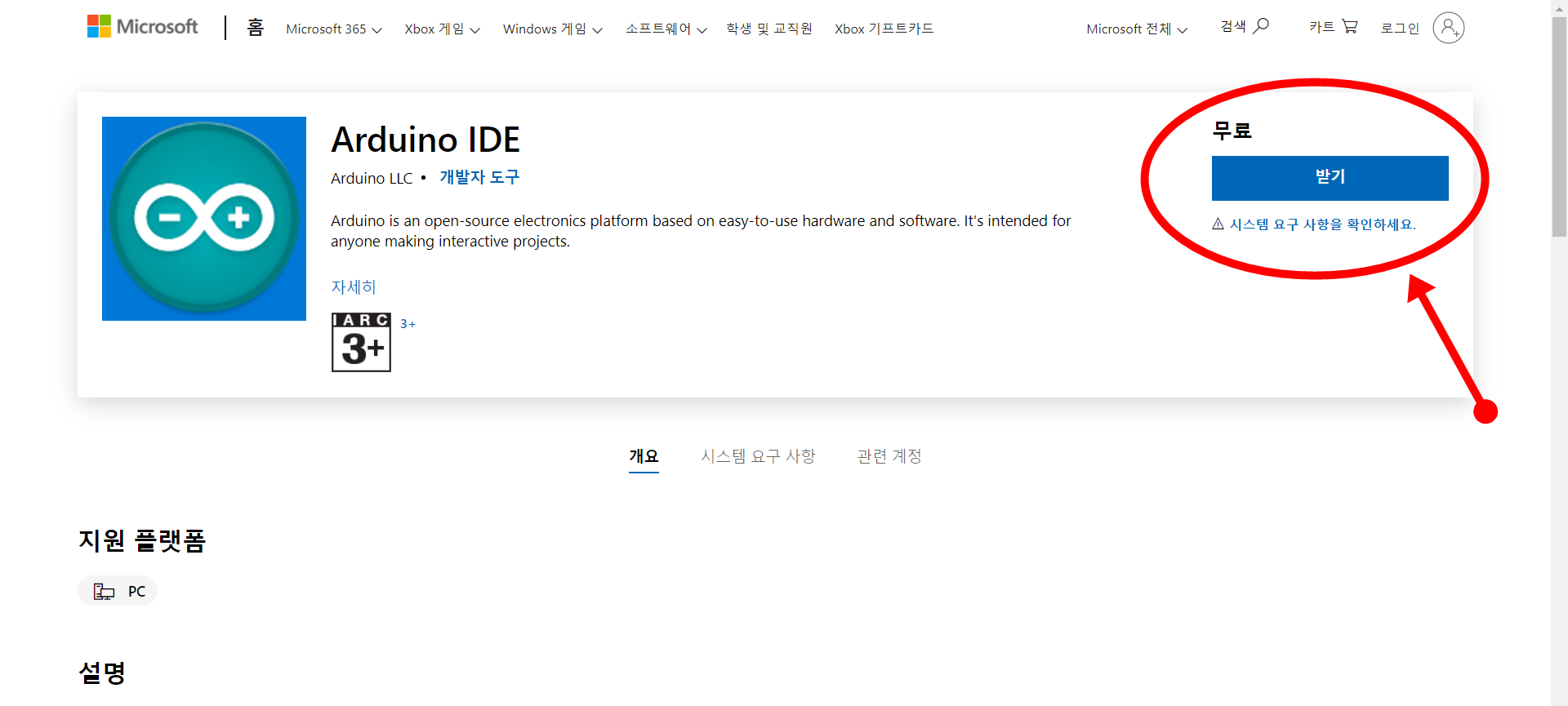Expand the Xbox 게임 menu
The height and width of the screenshot is (706, 1568).
[x=442, y=29]
